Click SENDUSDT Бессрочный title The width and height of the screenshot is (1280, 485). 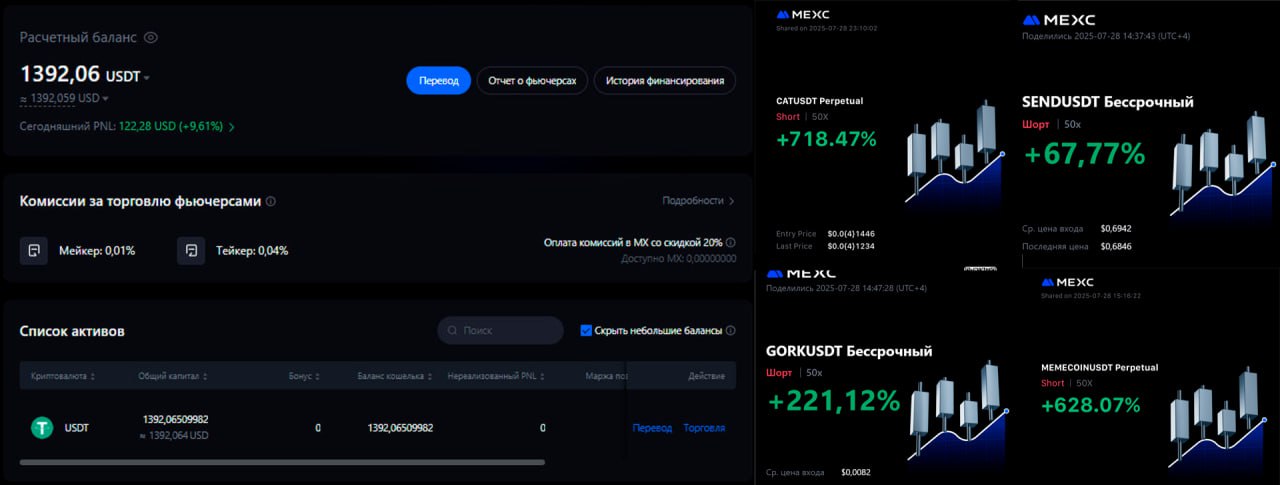1108,102
